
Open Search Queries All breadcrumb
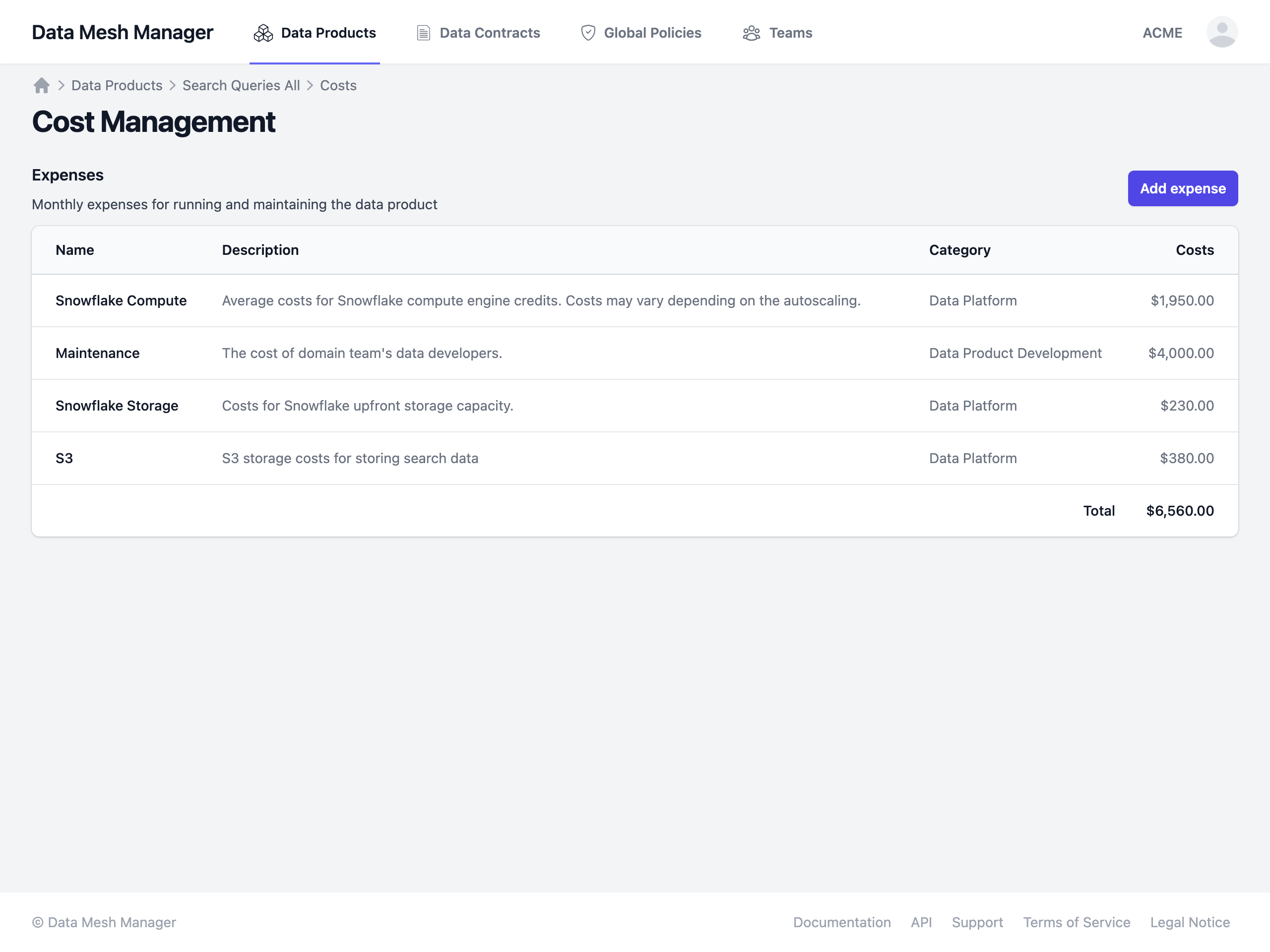pos(241,85)
